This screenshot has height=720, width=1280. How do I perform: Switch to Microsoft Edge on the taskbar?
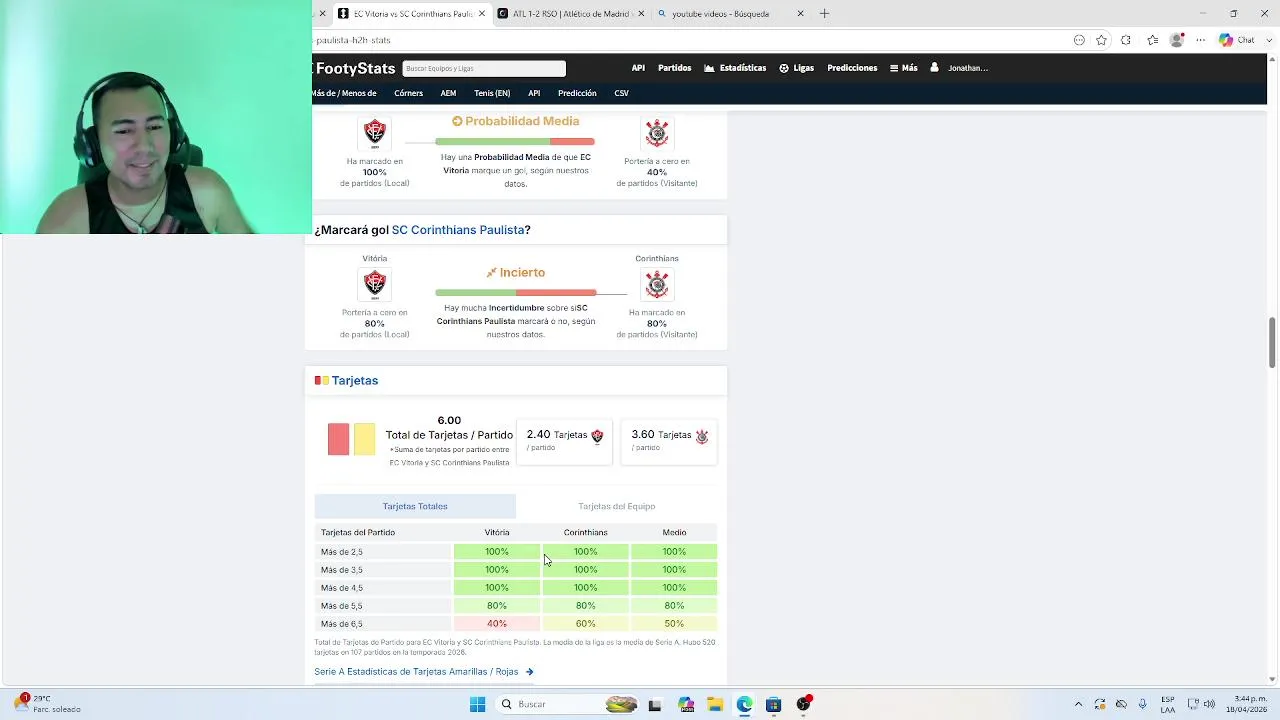(x=744, y=704)
